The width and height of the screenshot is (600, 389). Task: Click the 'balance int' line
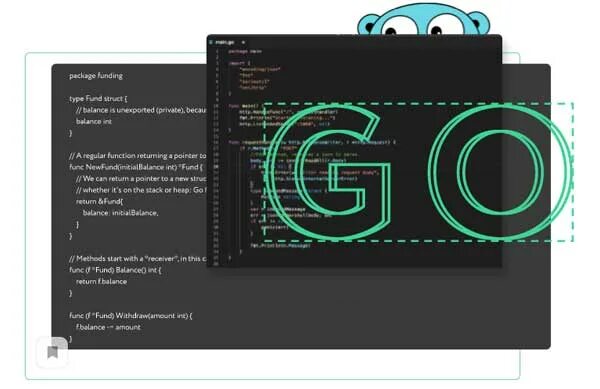tap(94, 122)
